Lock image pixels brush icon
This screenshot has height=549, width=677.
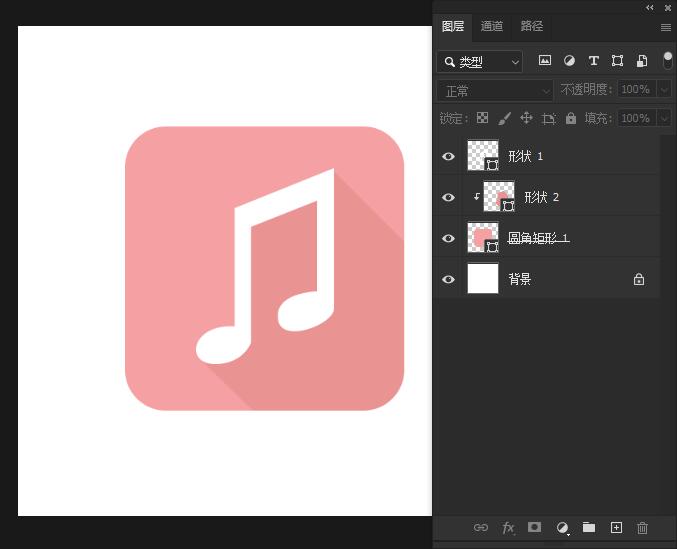(504, 118)
